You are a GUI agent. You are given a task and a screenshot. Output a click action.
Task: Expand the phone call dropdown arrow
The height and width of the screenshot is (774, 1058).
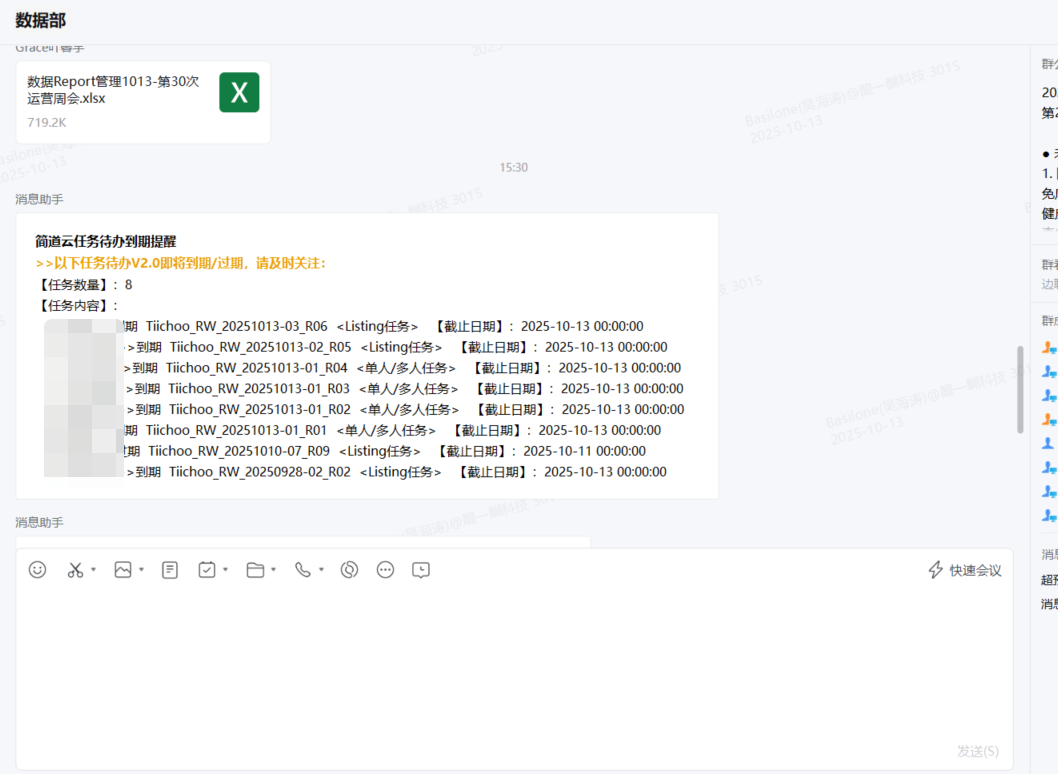(321, 570)
